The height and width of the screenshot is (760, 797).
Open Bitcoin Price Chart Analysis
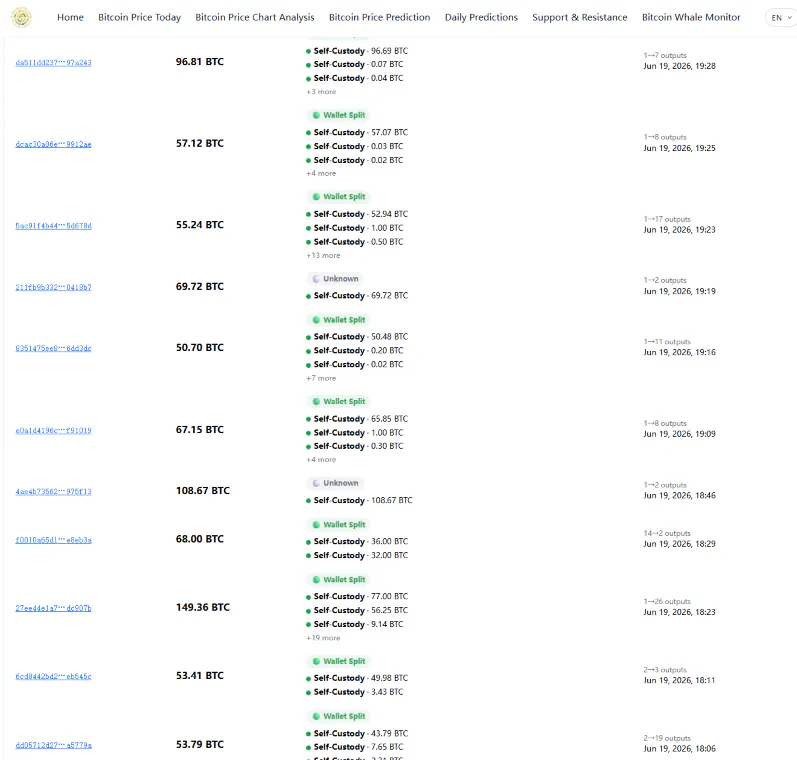pos(255,17)
